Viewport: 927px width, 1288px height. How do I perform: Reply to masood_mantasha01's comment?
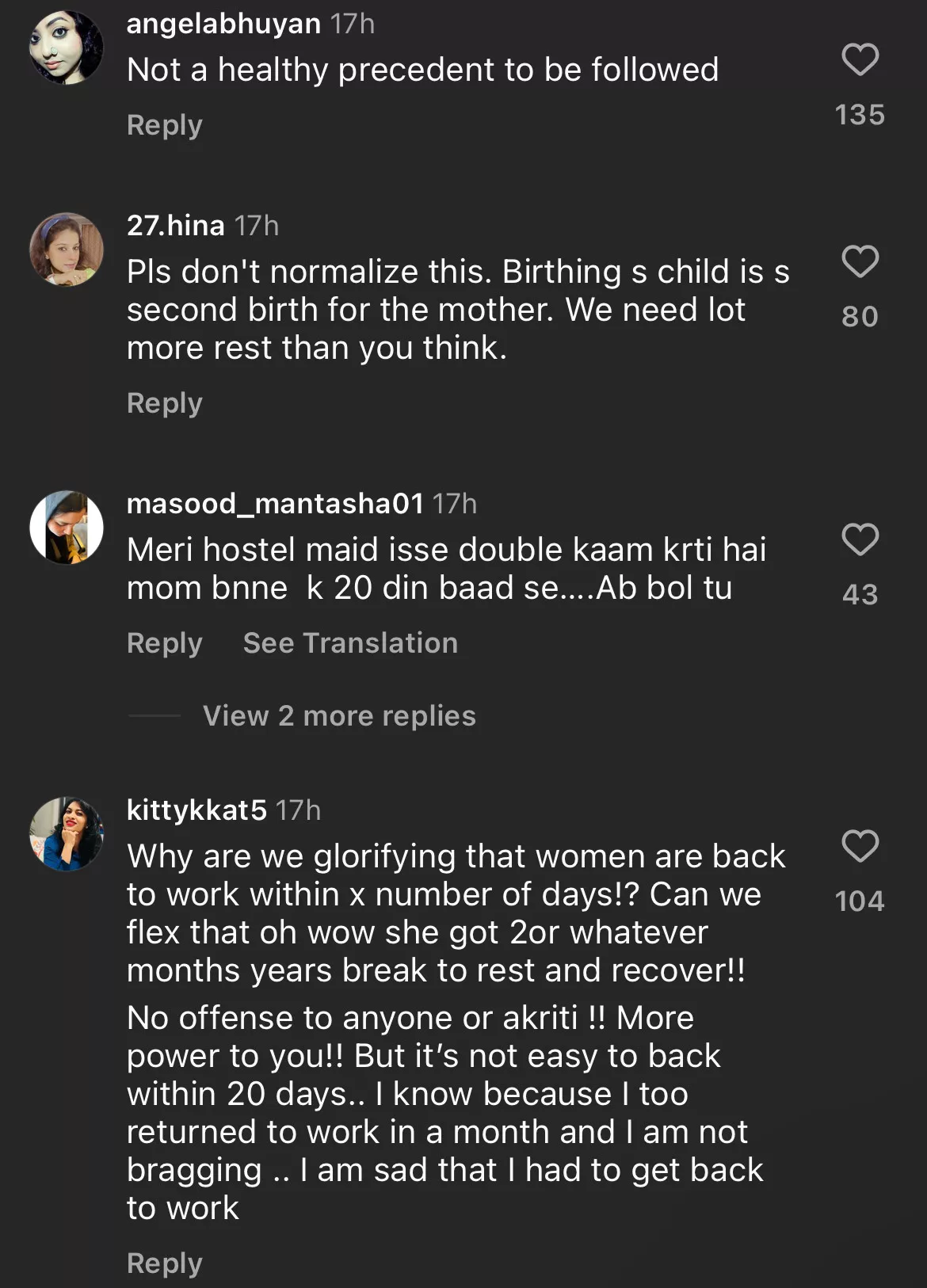(165, 643)
